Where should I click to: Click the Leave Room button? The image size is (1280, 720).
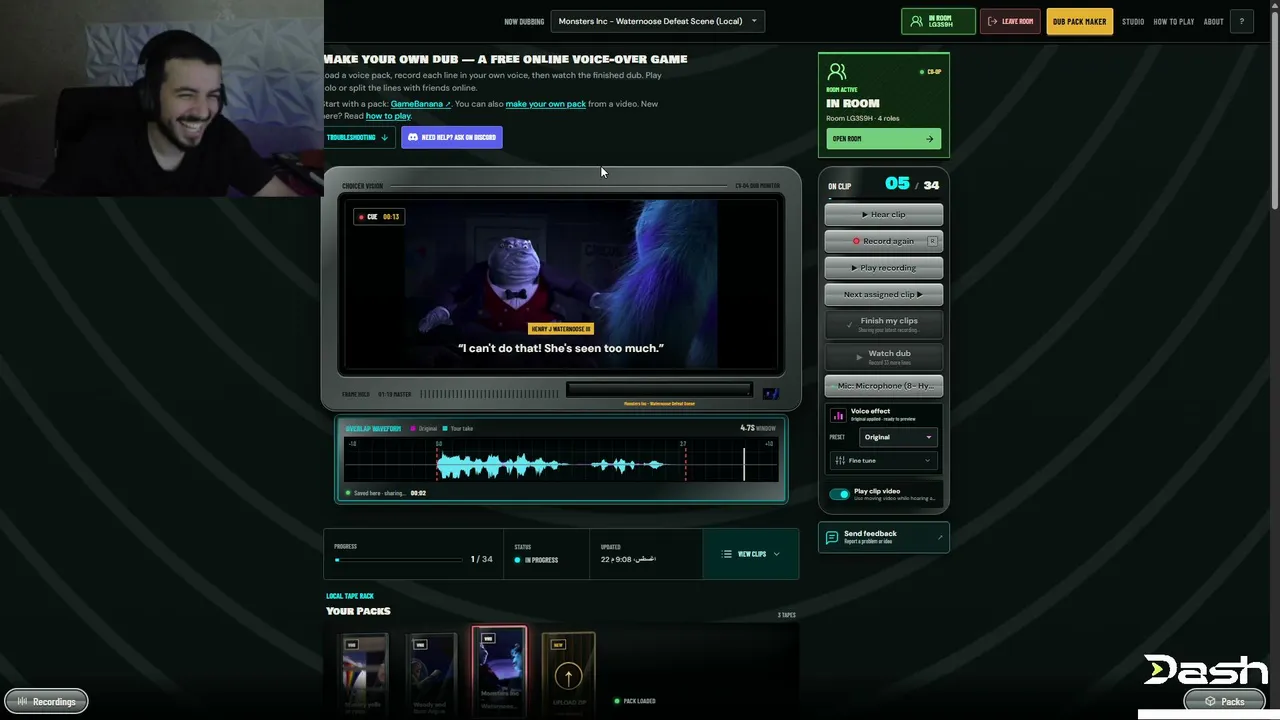pos(1010,21)
